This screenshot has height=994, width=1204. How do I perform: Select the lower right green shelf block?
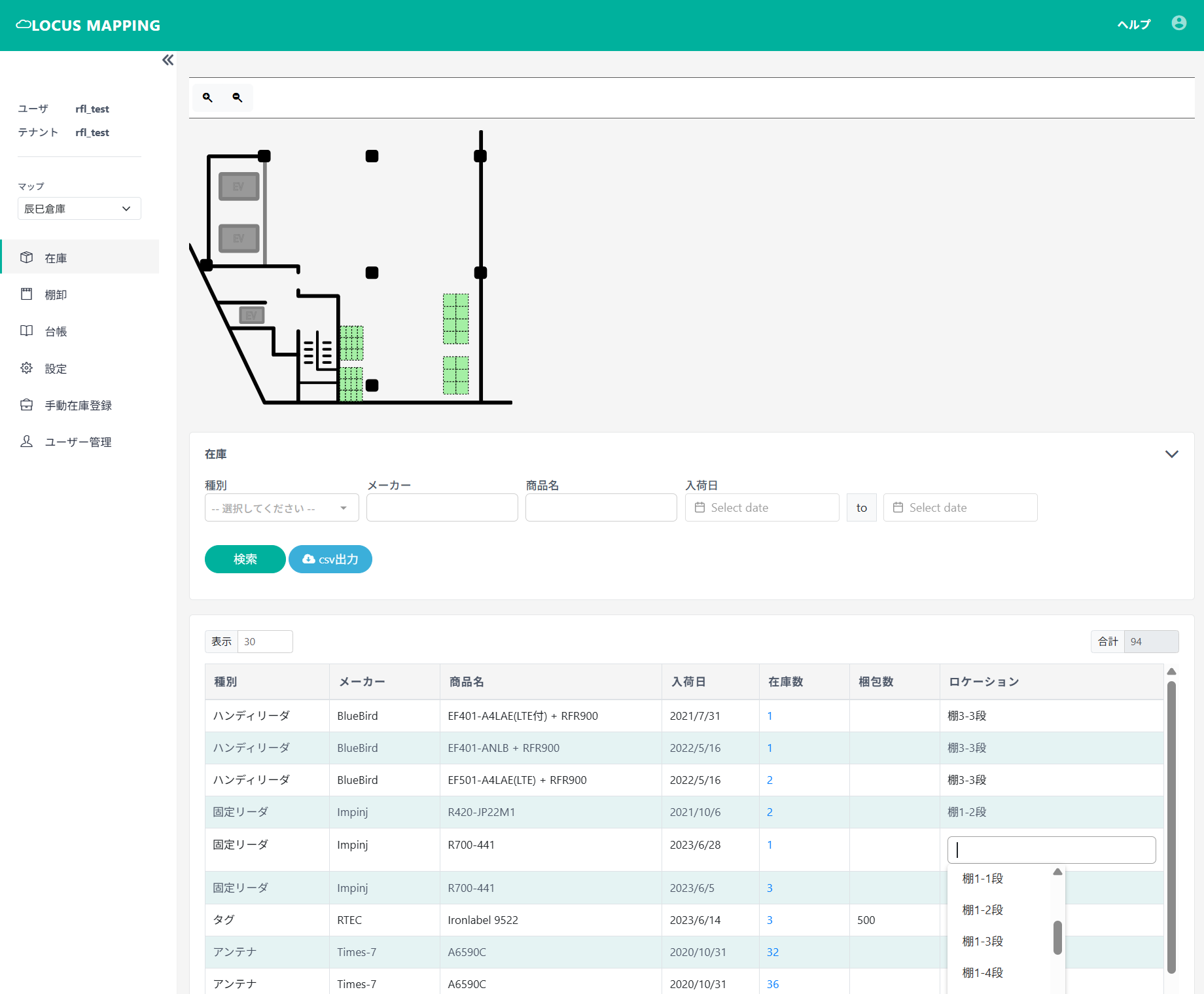point(455,375)
